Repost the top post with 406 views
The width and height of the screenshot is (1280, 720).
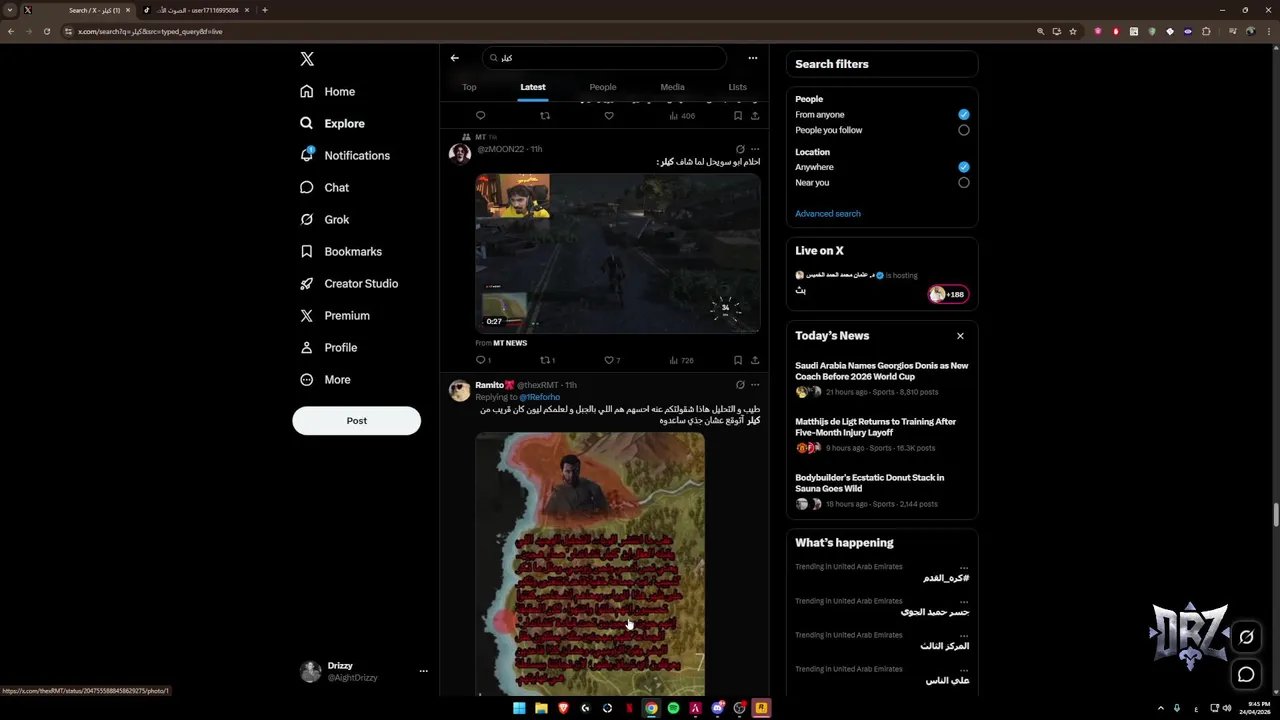(545, 116)
